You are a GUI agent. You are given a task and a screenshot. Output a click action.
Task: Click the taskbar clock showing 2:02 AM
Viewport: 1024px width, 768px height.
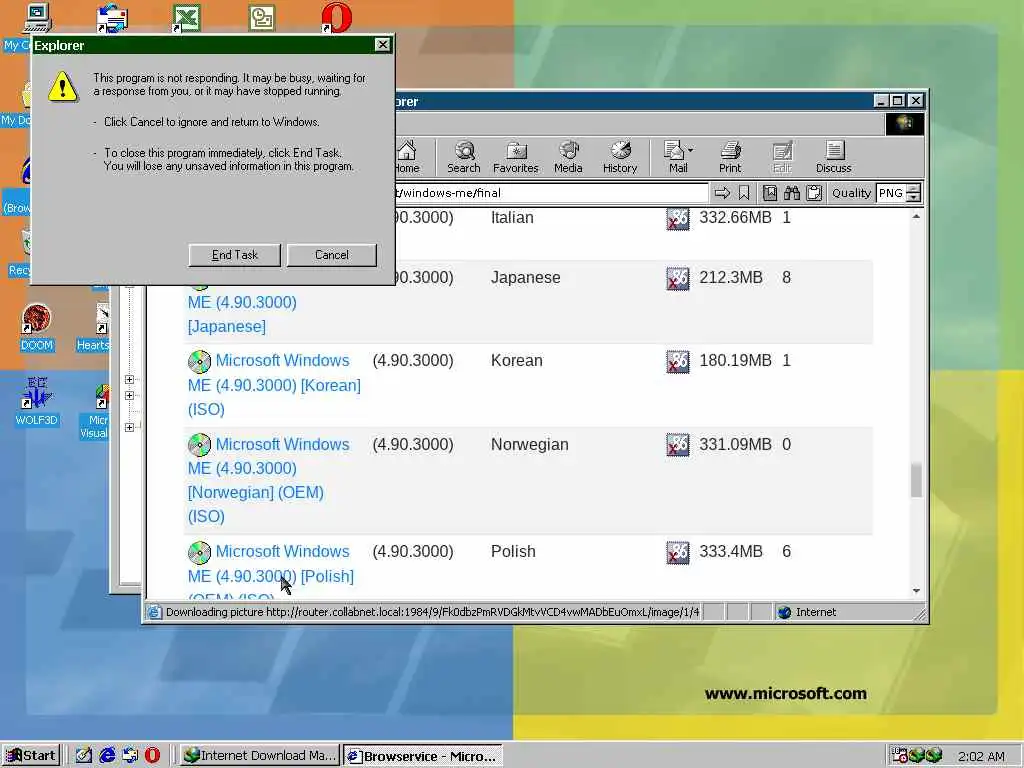(x=981, y=756)
